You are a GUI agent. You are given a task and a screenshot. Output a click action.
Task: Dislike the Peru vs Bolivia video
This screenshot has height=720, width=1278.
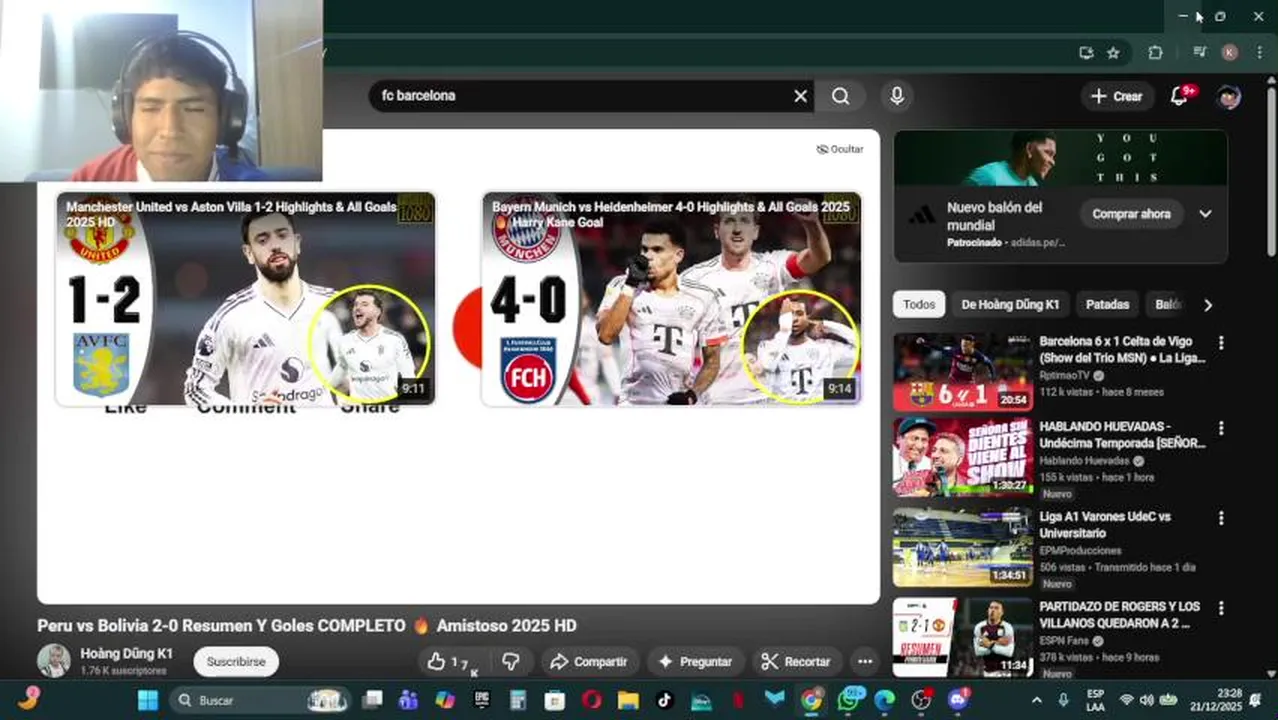click(511, 662)
